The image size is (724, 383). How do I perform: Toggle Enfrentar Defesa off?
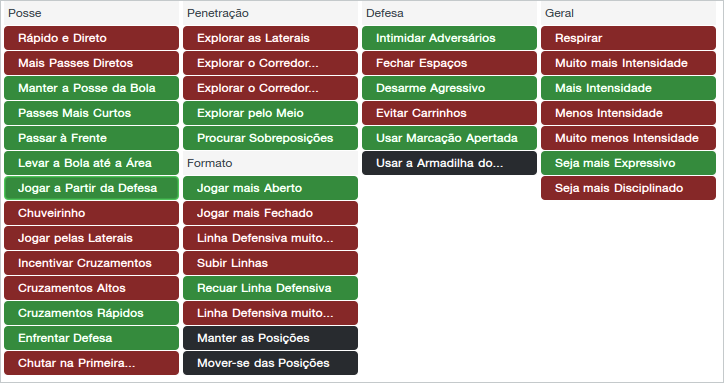[91, 338]
